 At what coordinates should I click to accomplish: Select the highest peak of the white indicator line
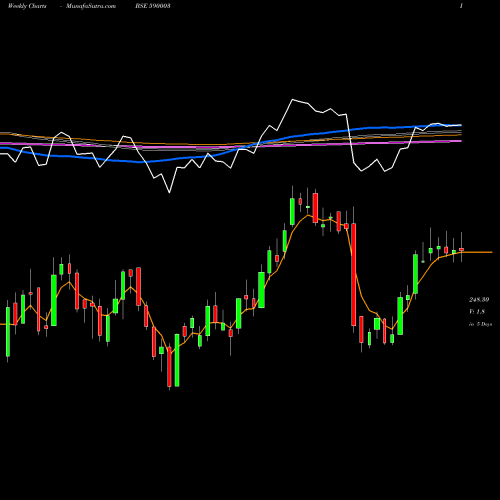point(292,100)
